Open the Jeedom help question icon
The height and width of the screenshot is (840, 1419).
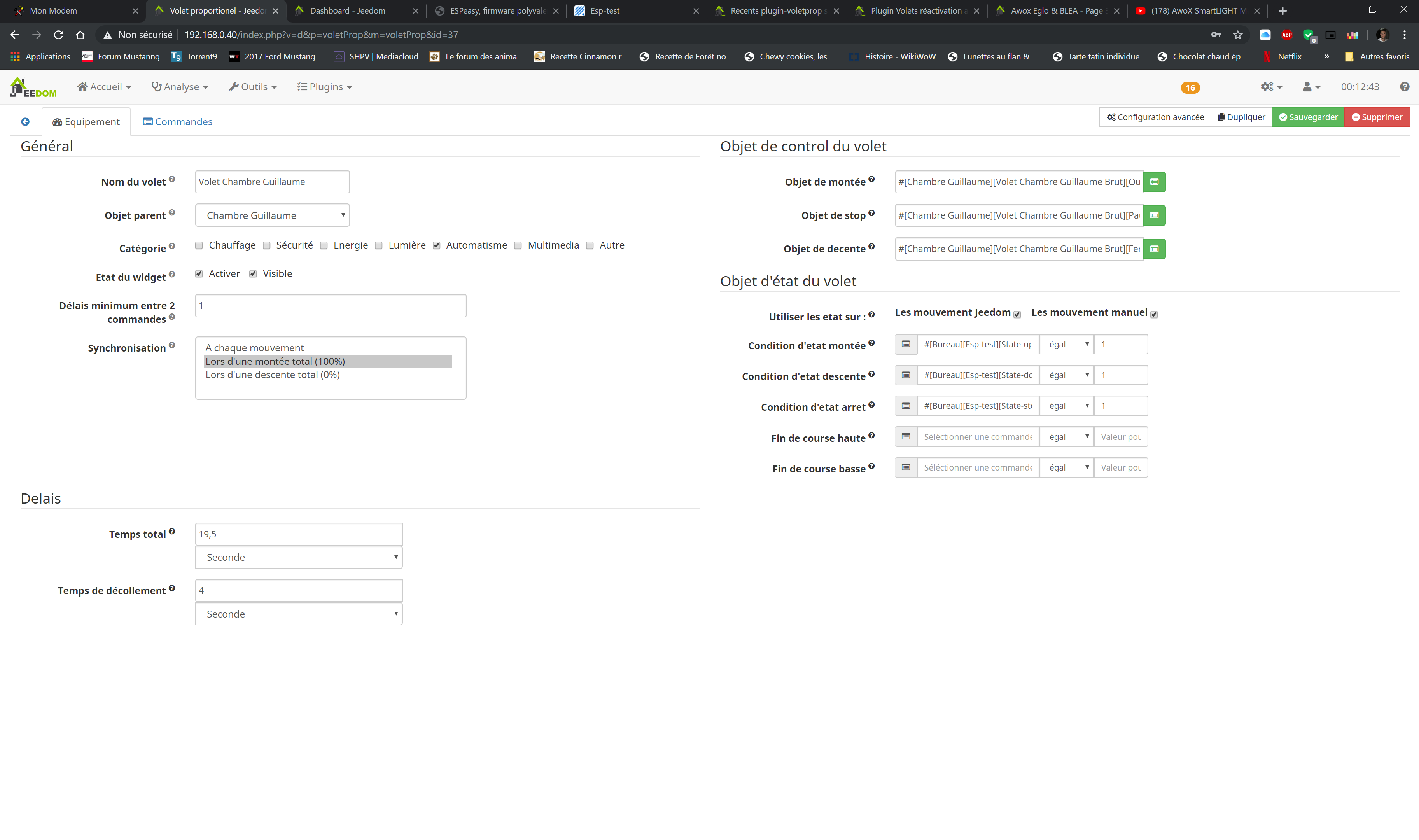1404,87
